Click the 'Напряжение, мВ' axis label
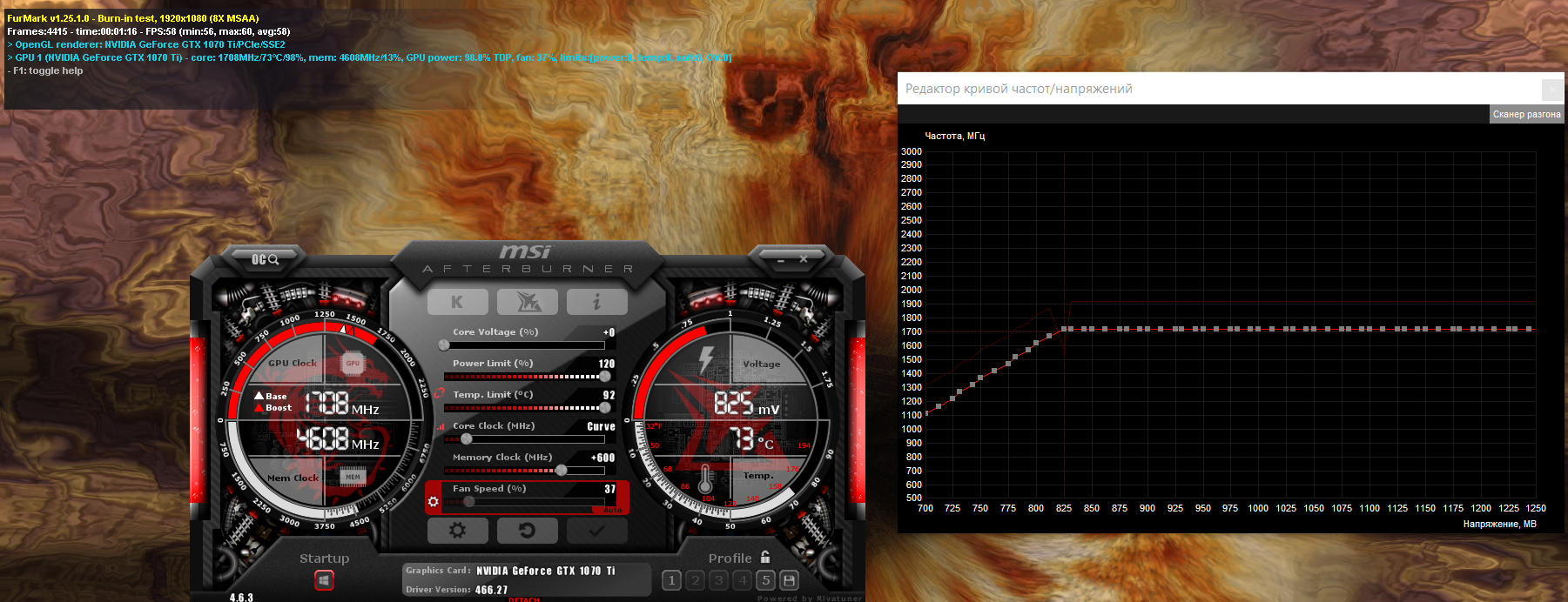This screenshot has height=602, width=1568. [1499, 524]
